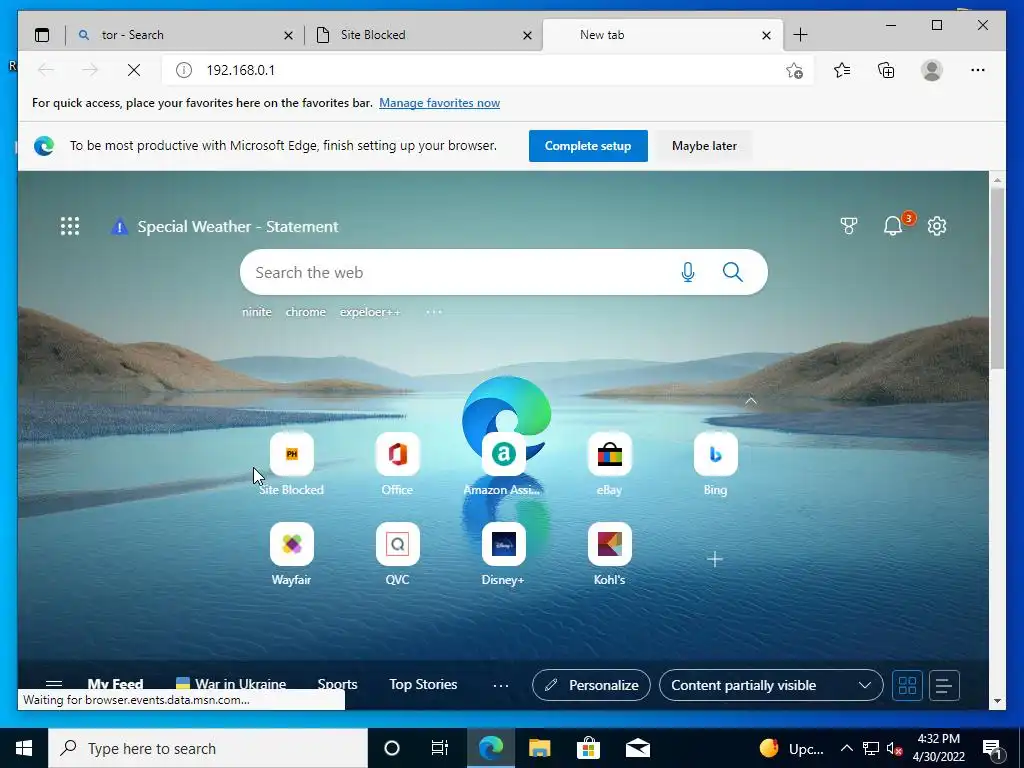Open Microsoft Store from taskbar
The image size is (1024, 768).
click(588, 748)
